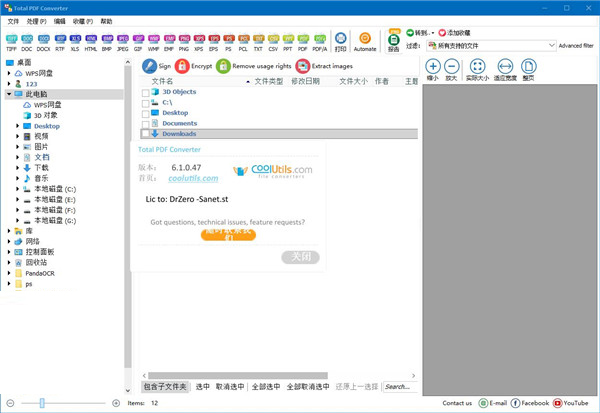Select the BMP conversion format icon
This screenshot has height=413, width=600.
click(107, 42)
